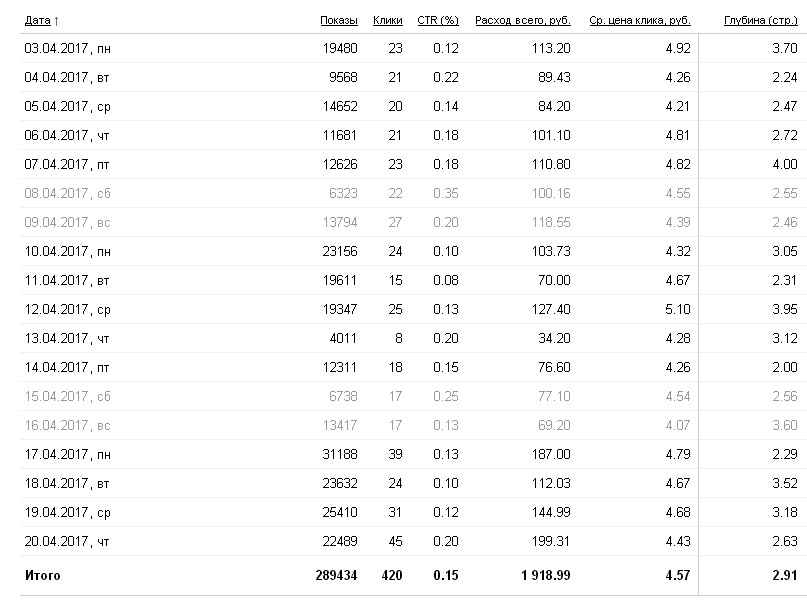Click the average click price 5.10
Viewport: 807px width, 605px height.
click(677, 309)
